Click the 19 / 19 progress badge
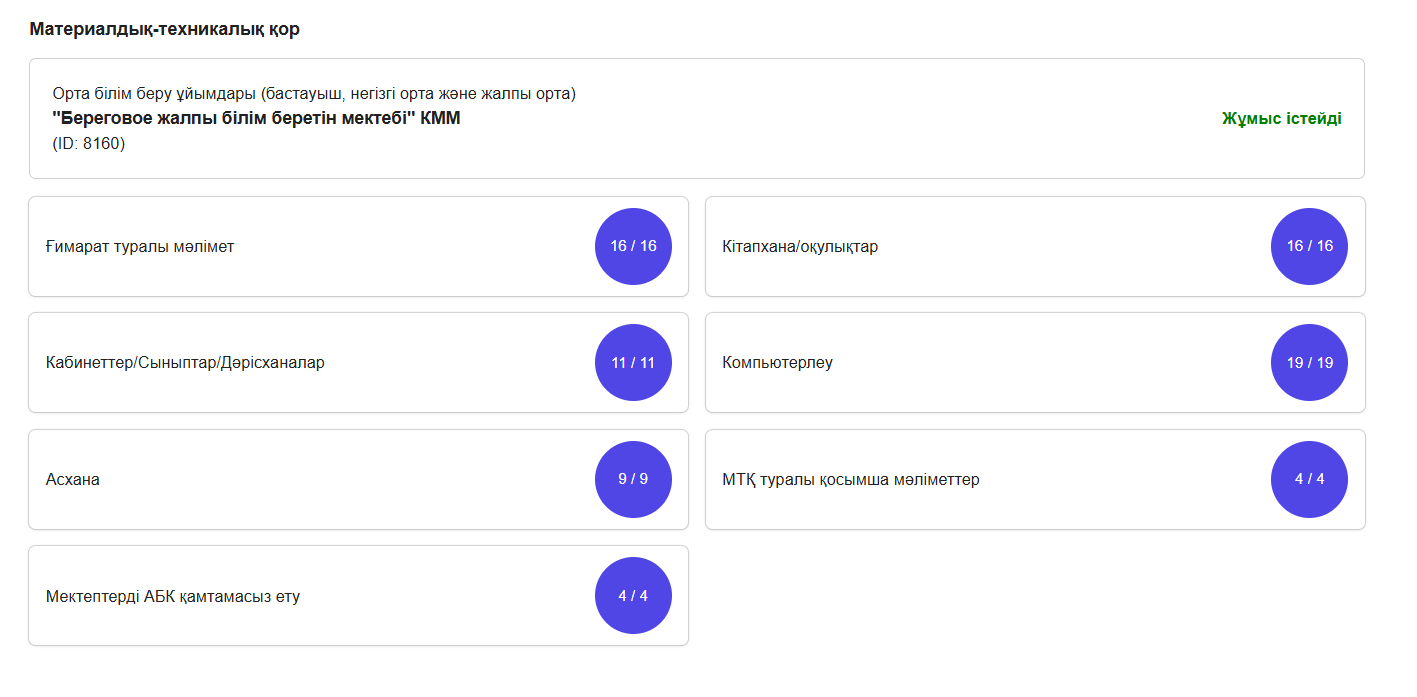 (x=1309, y=362)
